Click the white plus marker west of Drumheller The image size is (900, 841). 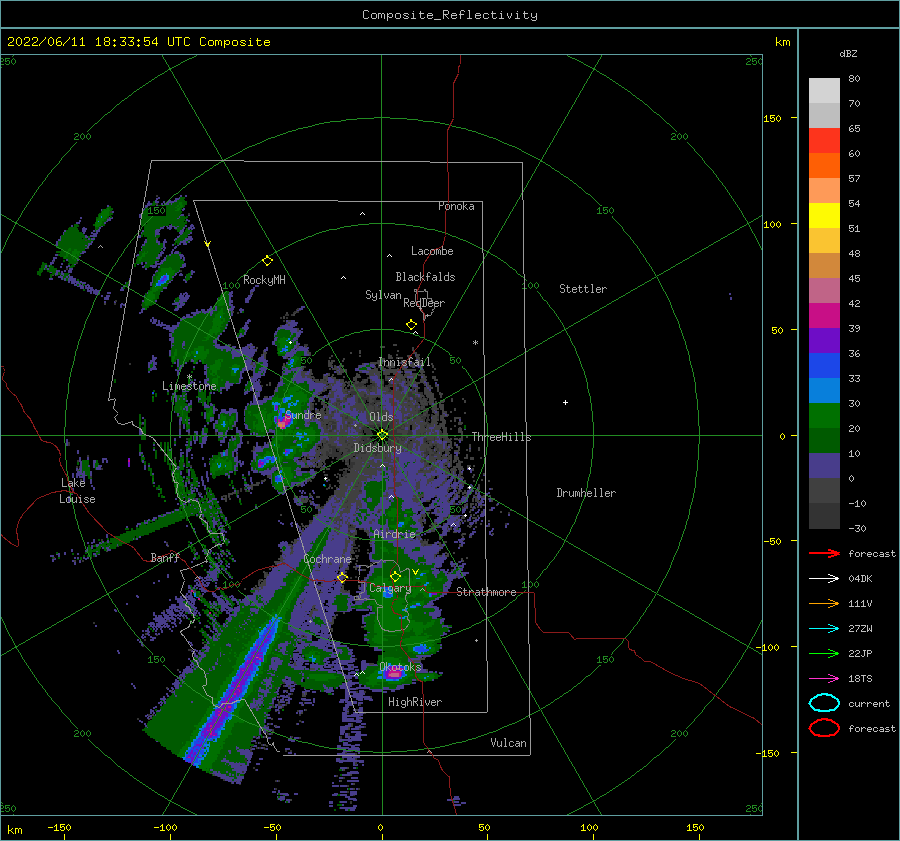[x=565, y=402]
